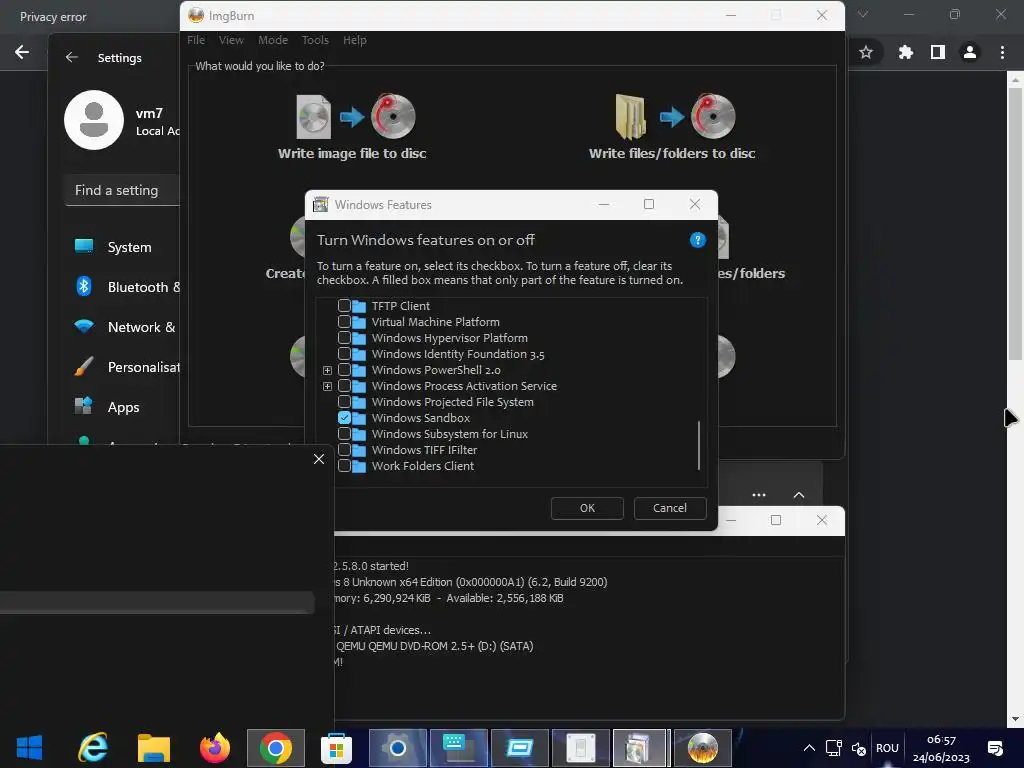Open the ImgBurn Help menu
The width and height of the screenshot is (1024, 768).
[x=355, y=40]
